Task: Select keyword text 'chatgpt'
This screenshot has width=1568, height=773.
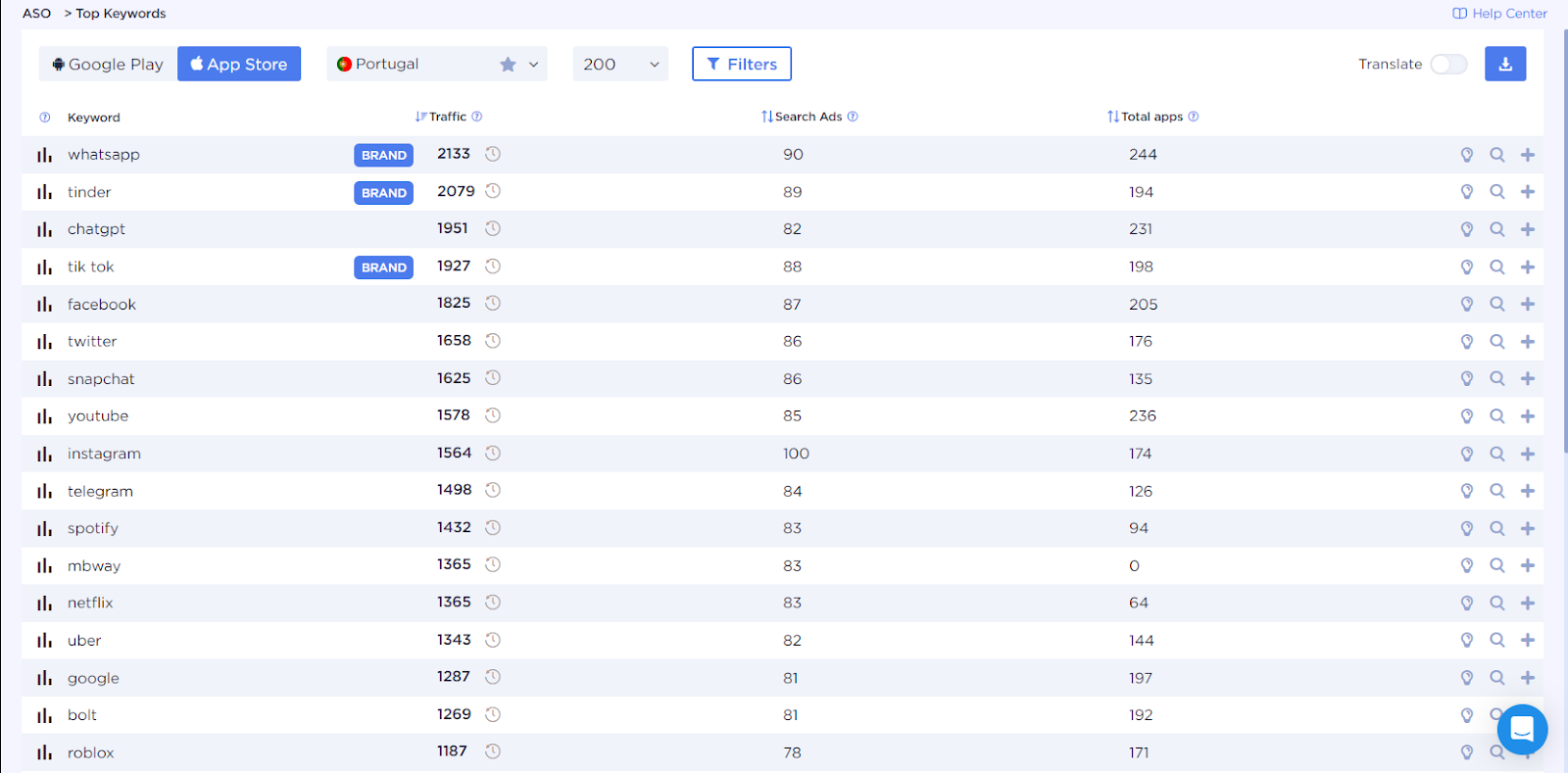Action: click(96, 229)
